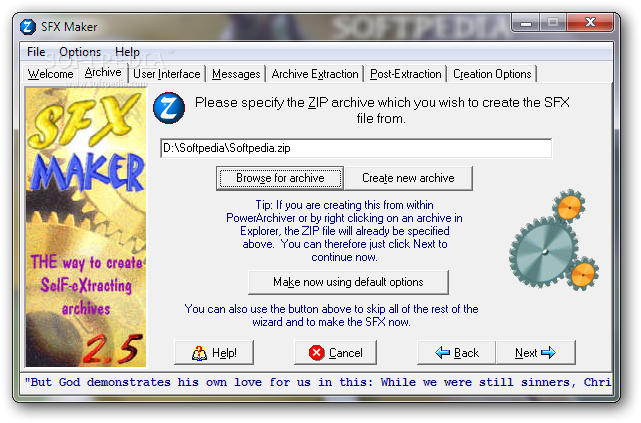Open the Messages tab
Screen dimensions: 641x423
[236, 74]
